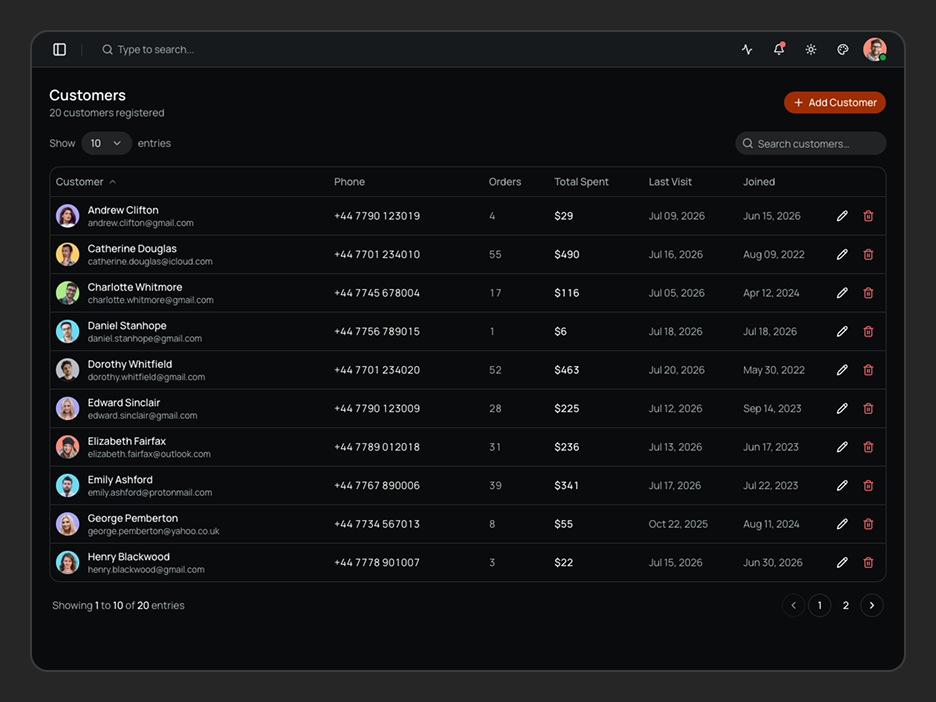Delete Daniel Stanhope with the trash icon

(x=869, y=331)
